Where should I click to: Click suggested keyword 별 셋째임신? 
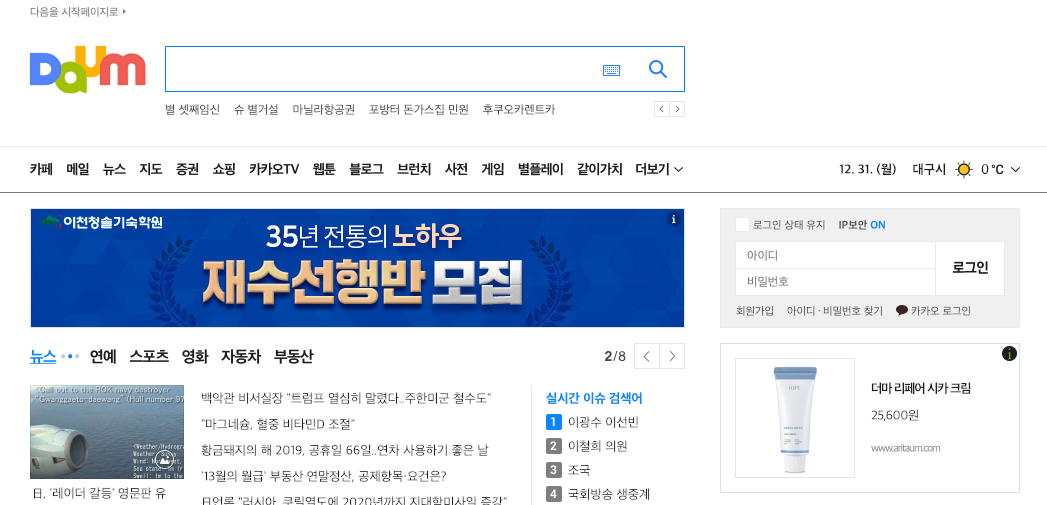coord(192,110)
